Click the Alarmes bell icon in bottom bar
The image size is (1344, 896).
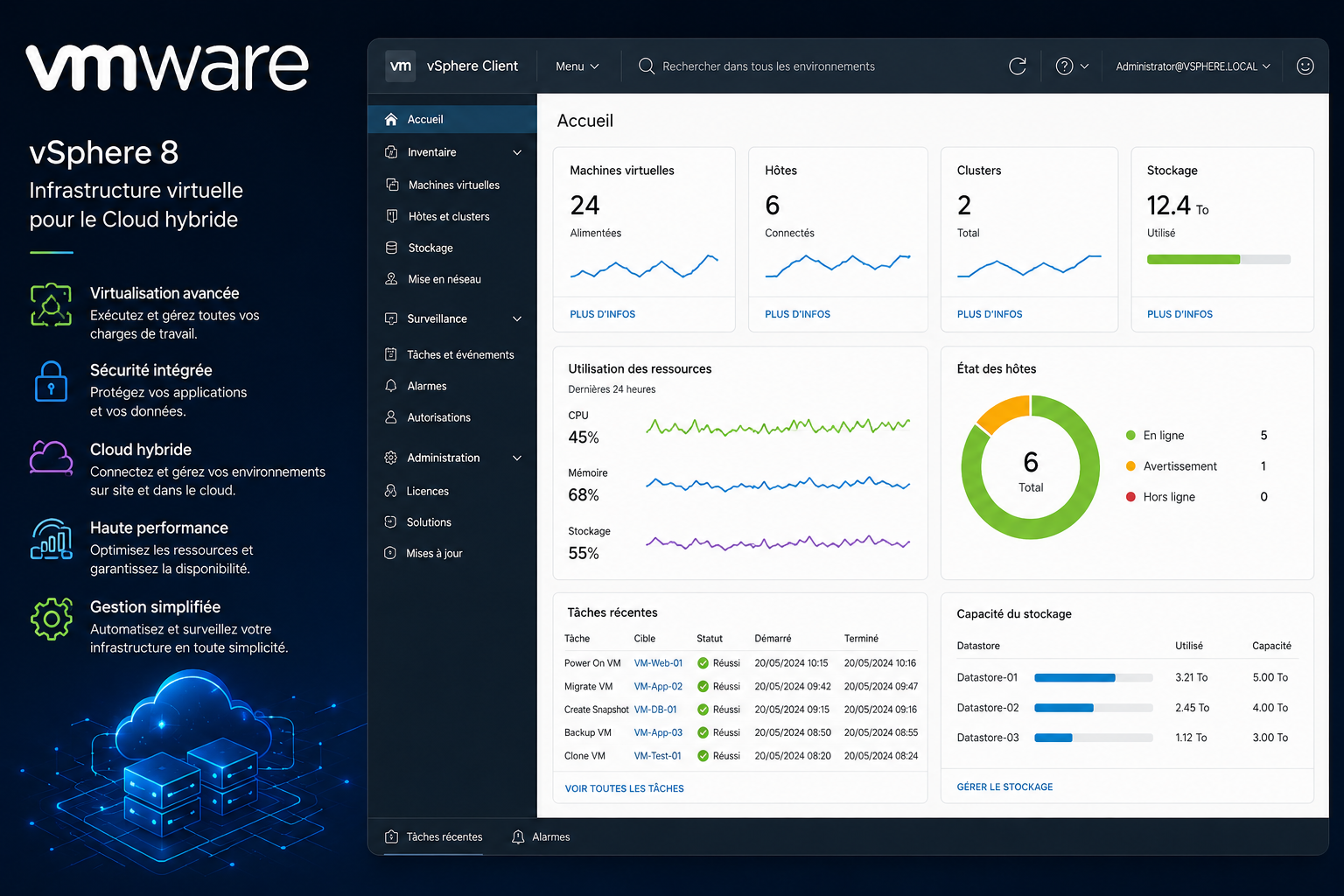click(x=518, y=837)
